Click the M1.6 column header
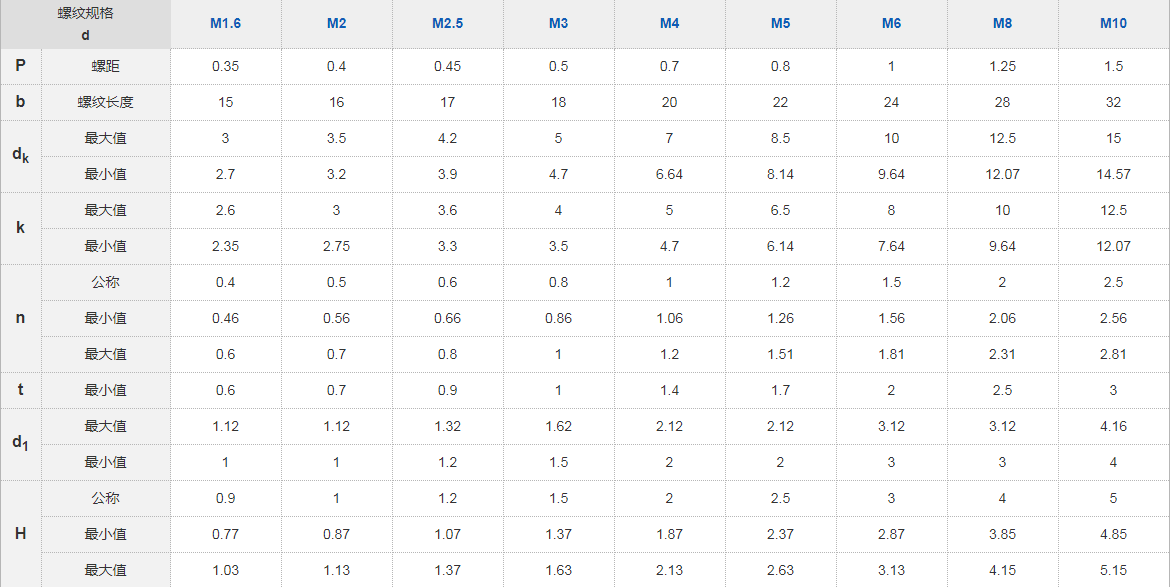 click(225, 23)
